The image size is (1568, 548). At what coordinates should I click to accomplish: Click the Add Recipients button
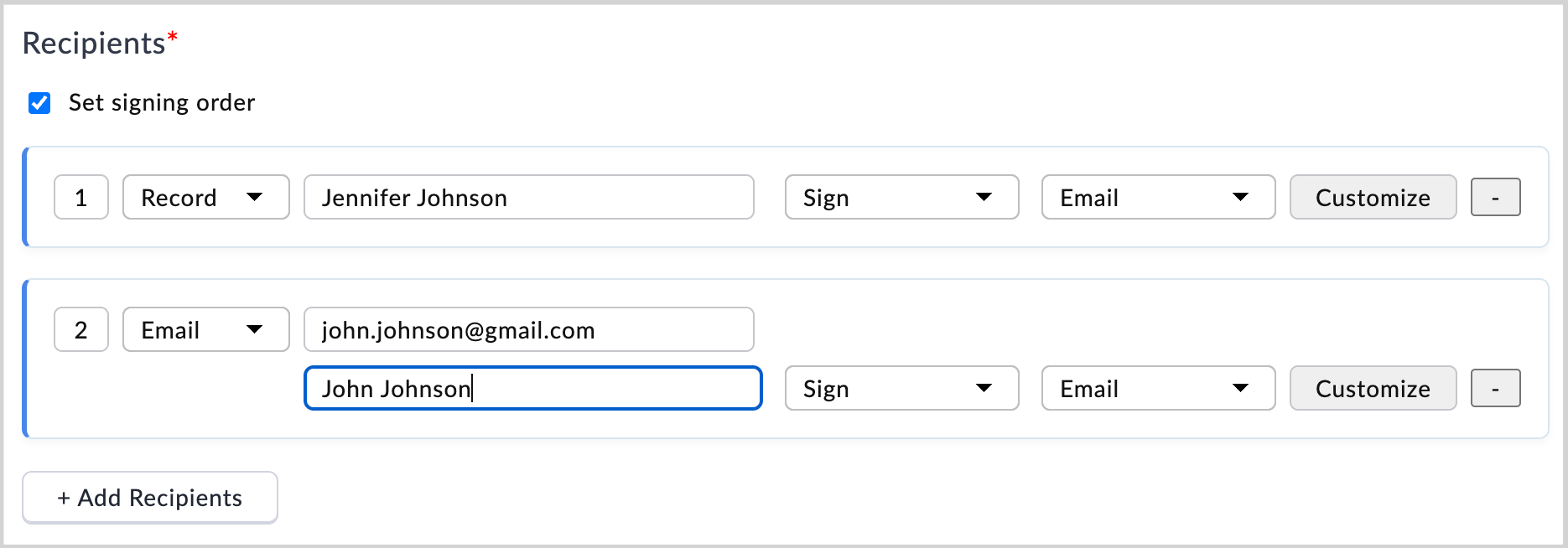(x=150, y=498)
